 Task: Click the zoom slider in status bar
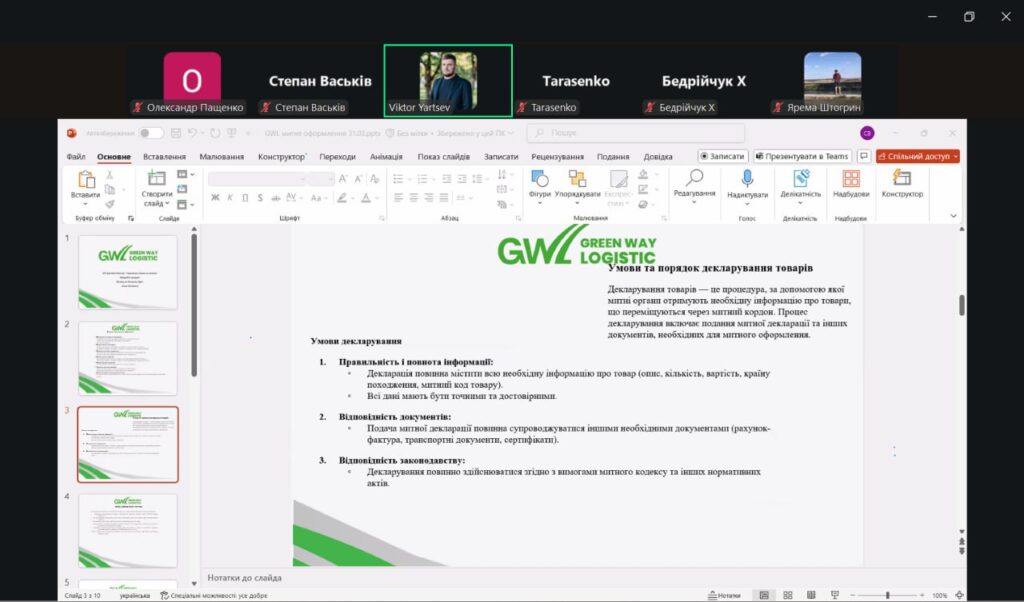pyautogui.click(x=887, y=595)
